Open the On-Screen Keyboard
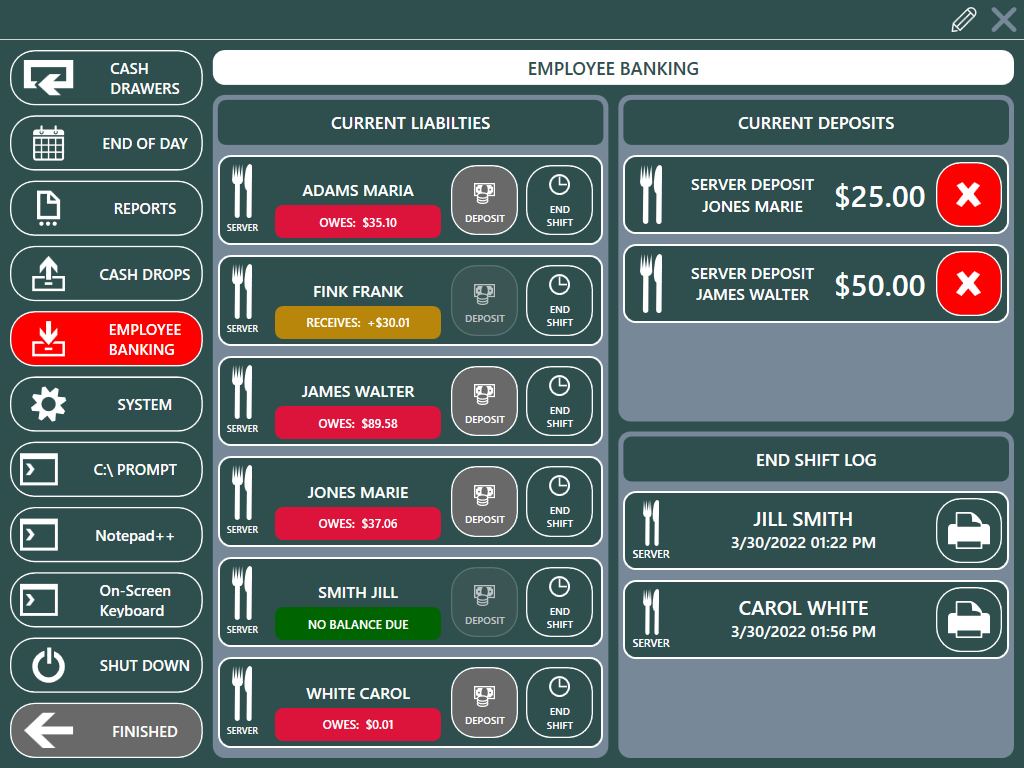This screenshot has height=768, width=1024. [106, 601]
